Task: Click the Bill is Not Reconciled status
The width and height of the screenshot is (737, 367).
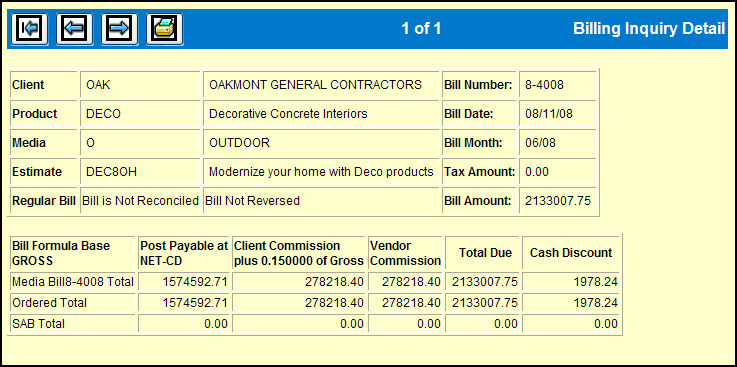Action: coord(141,201)
